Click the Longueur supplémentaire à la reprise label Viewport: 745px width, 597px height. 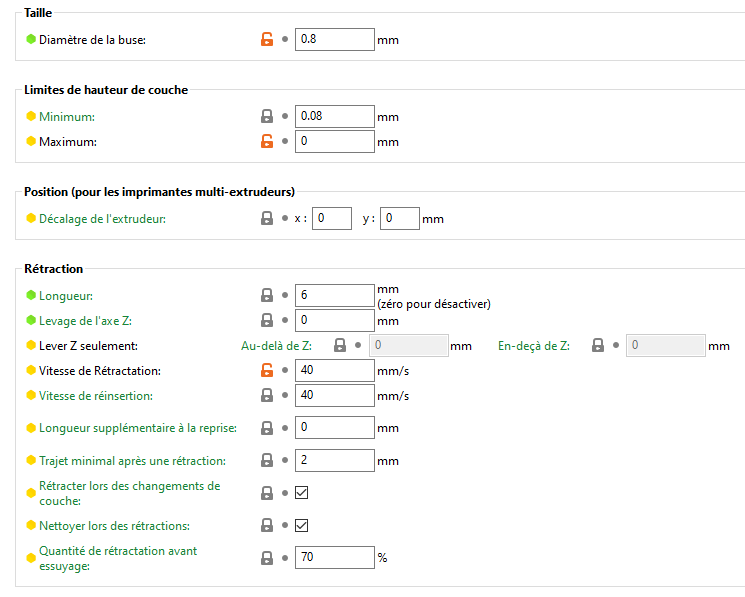137,428
